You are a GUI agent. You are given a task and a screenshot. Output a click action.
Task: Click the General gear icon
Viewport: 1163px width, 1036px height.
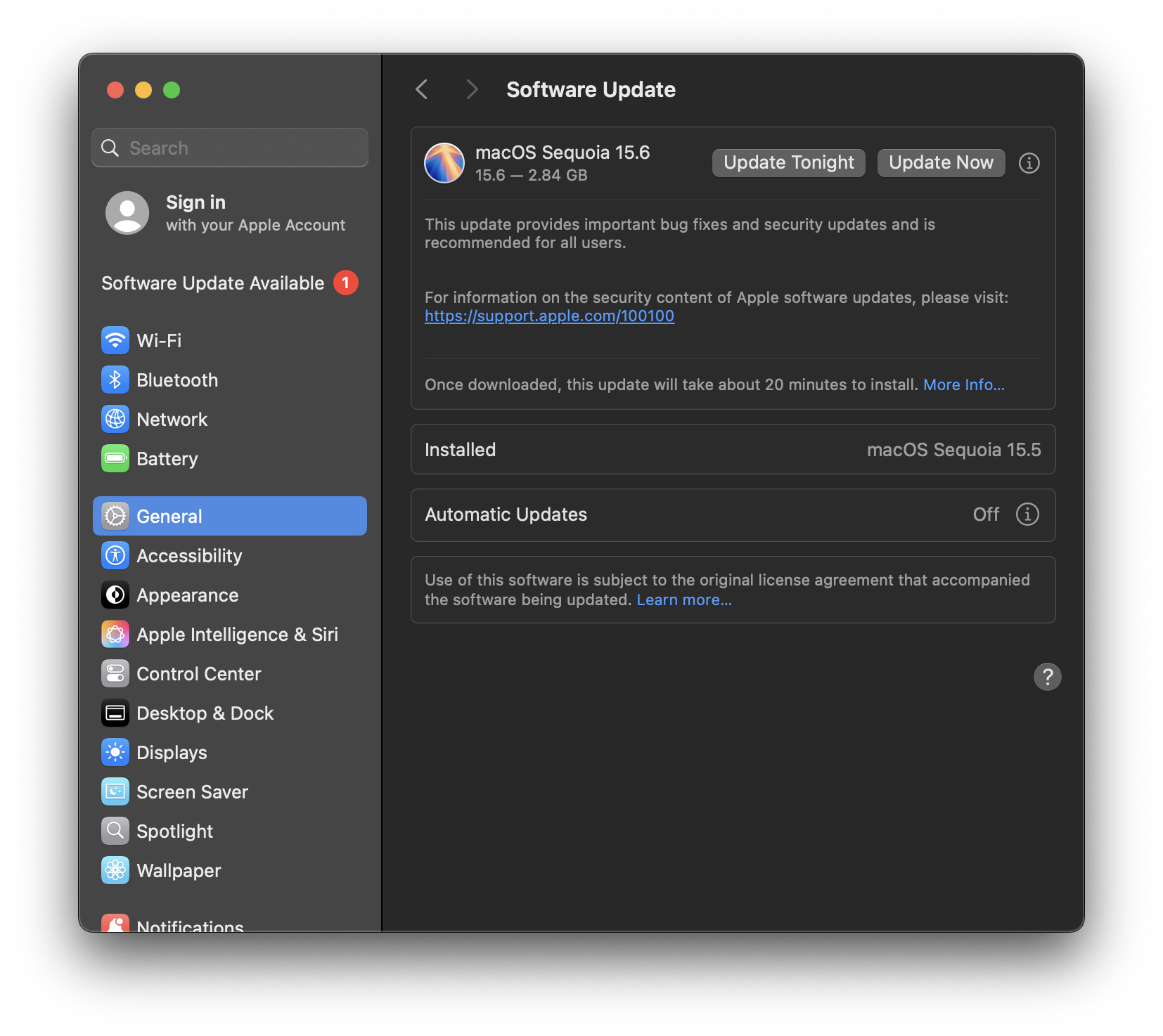[115, 517]
